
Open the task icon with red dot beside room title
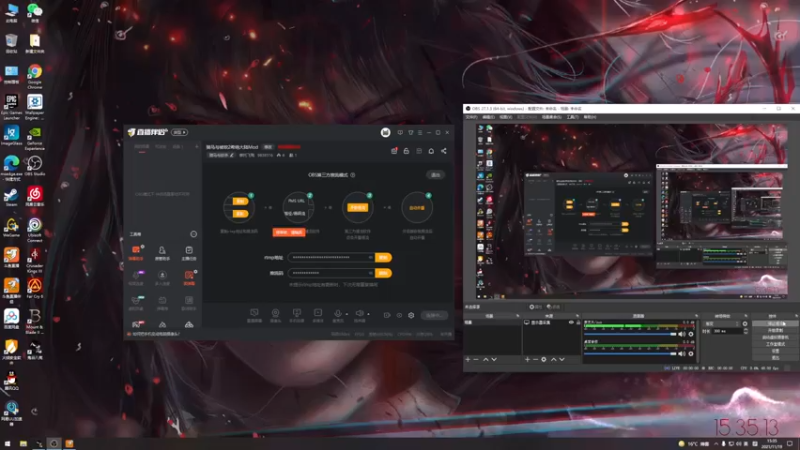(x=394, y=151)
